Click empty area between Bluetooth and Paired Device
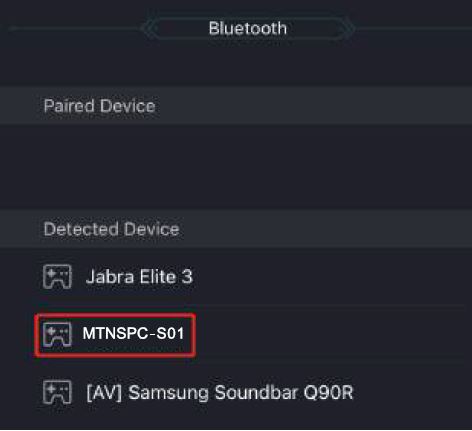Screen dimensions: 472x431 point(236,63)
